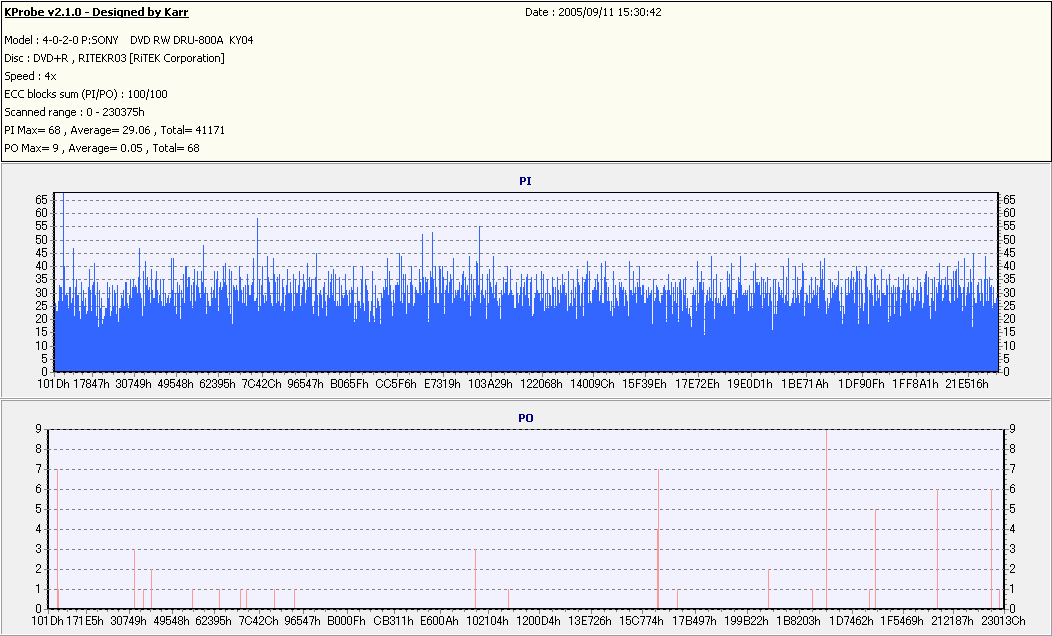Viewport: 1052px width, 636px height.
Task: Select the 1F5469h axis label
Action: coord(902,621)
